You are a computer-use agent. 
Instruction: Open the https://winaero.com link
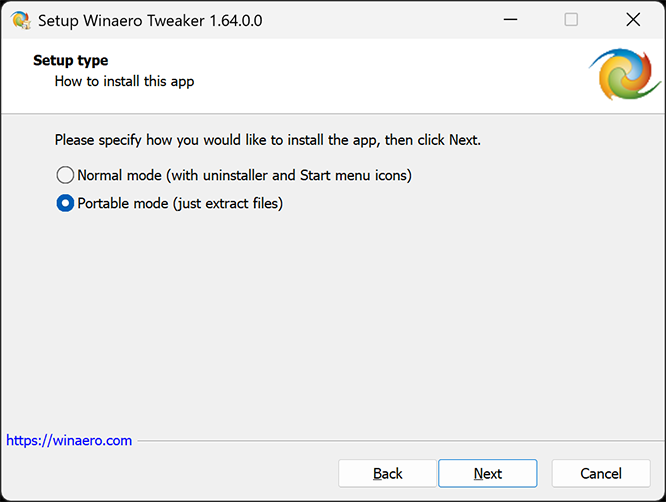click(x=69, y=440)
